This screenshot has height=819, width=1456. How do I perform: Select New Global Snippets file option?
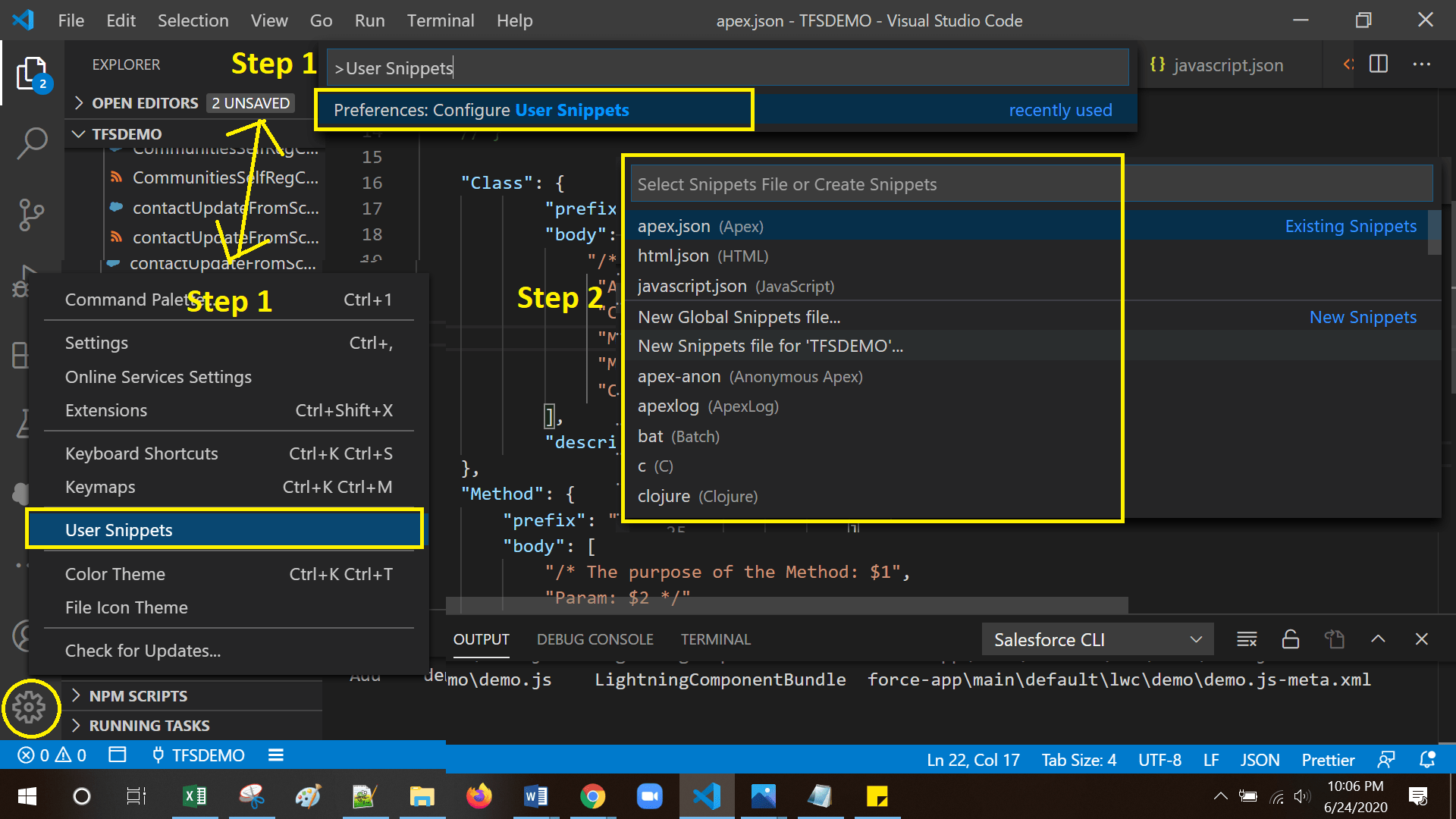click(739, 317)
